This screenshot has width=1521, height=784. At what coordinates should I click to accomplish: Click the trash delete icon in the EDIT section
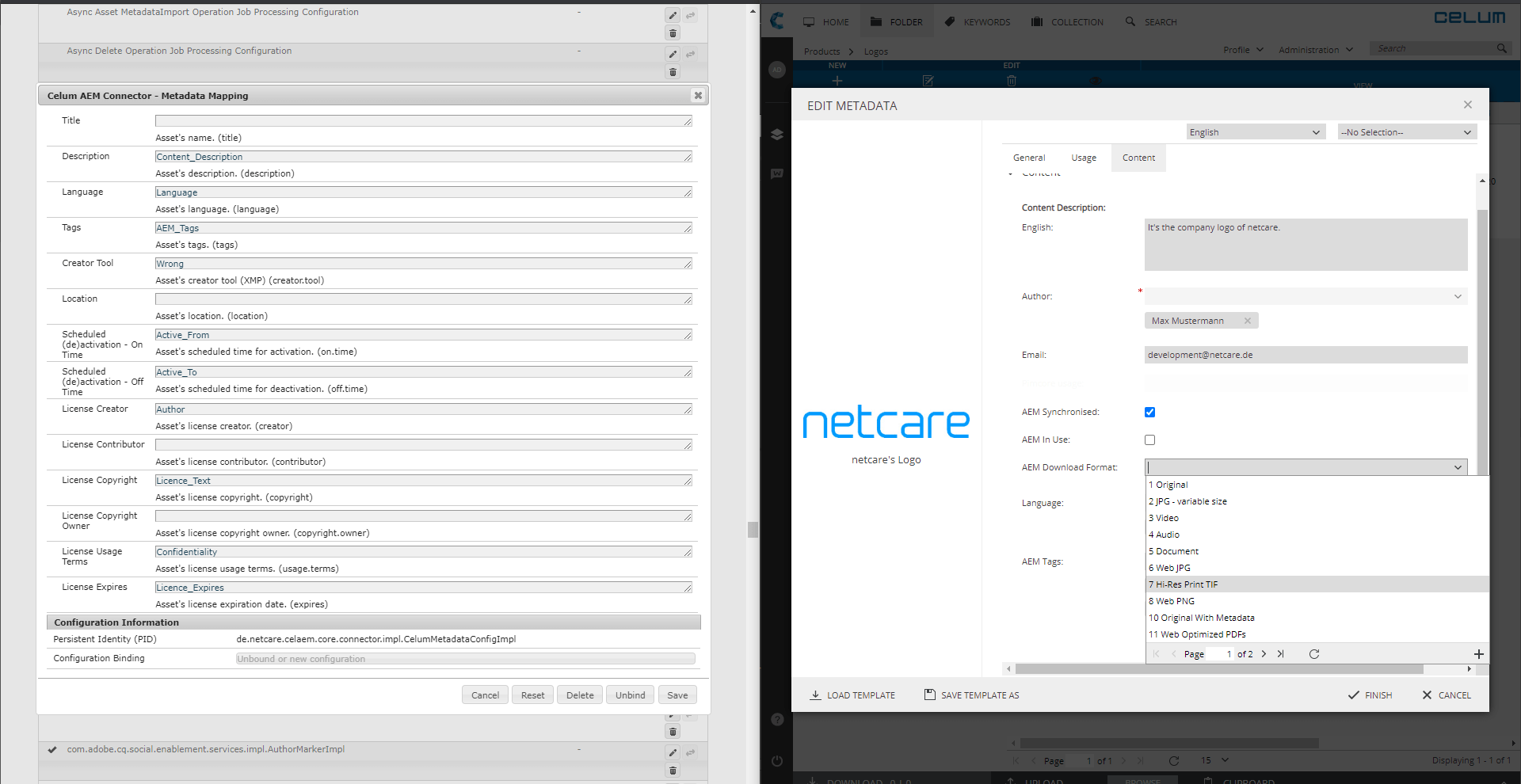tap(1012, 80)
